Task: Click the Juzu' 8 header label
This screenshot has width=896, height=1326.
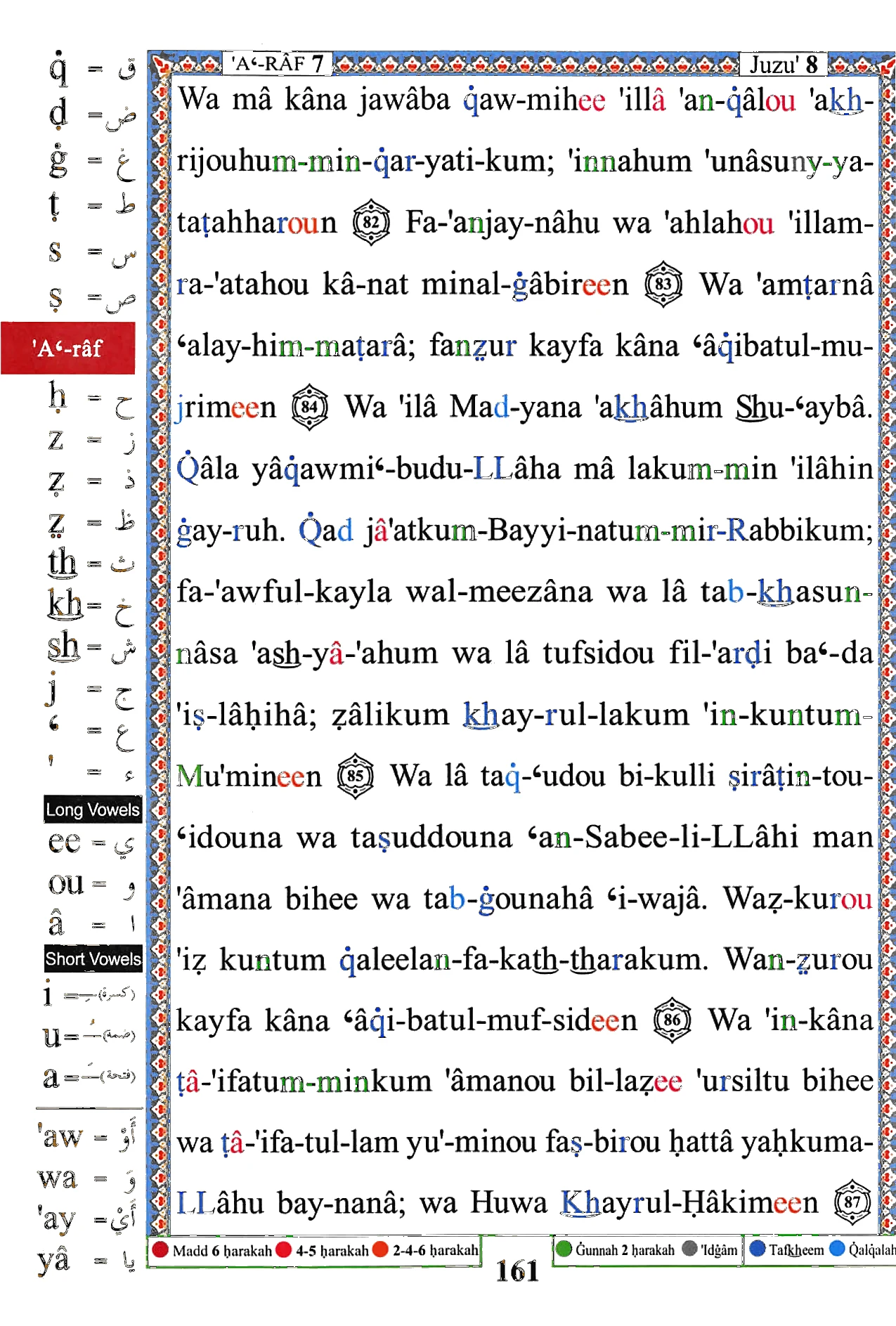Action: (784, 65)
